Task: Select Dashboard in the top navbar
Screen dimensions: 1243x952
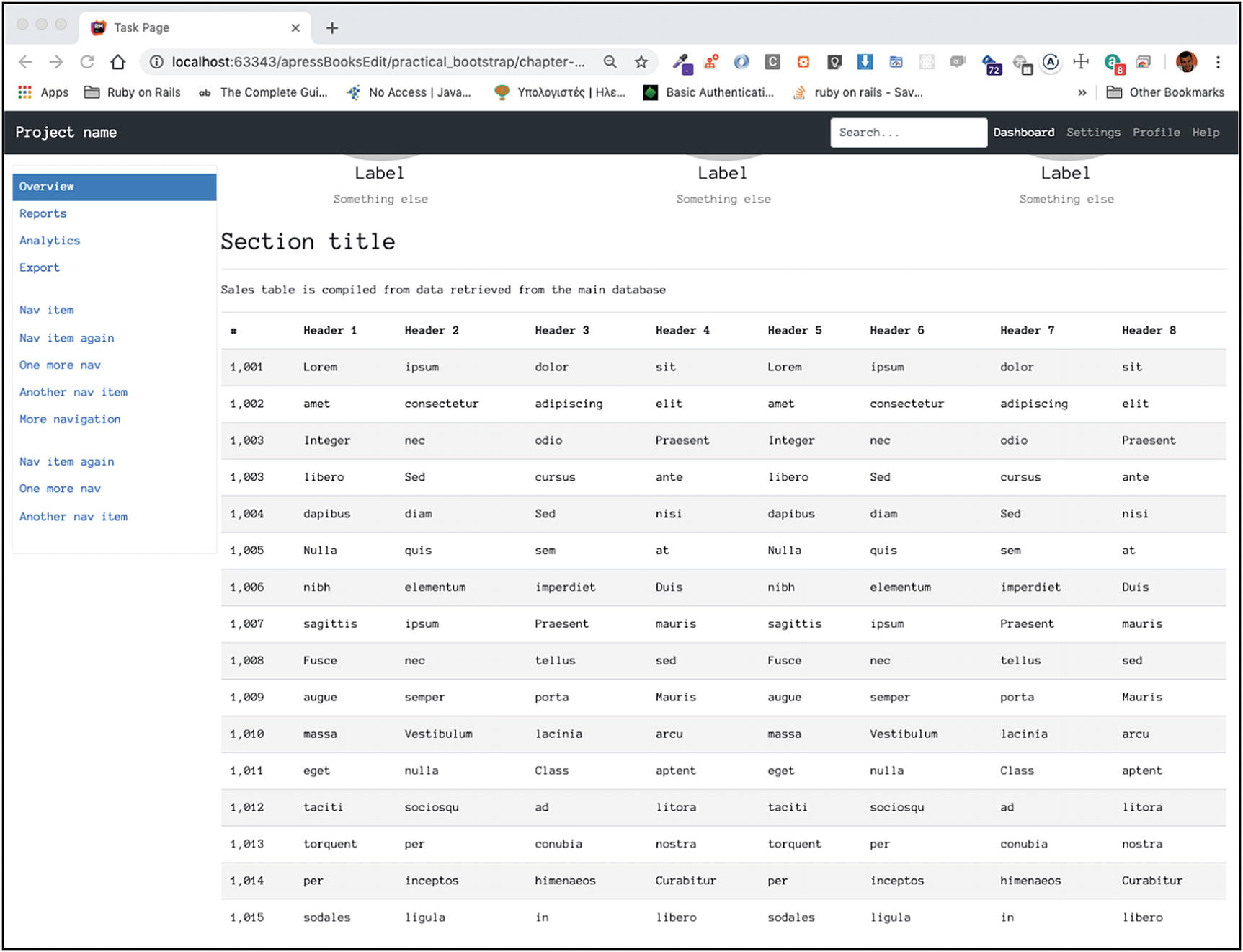Action: (1023, 133)
